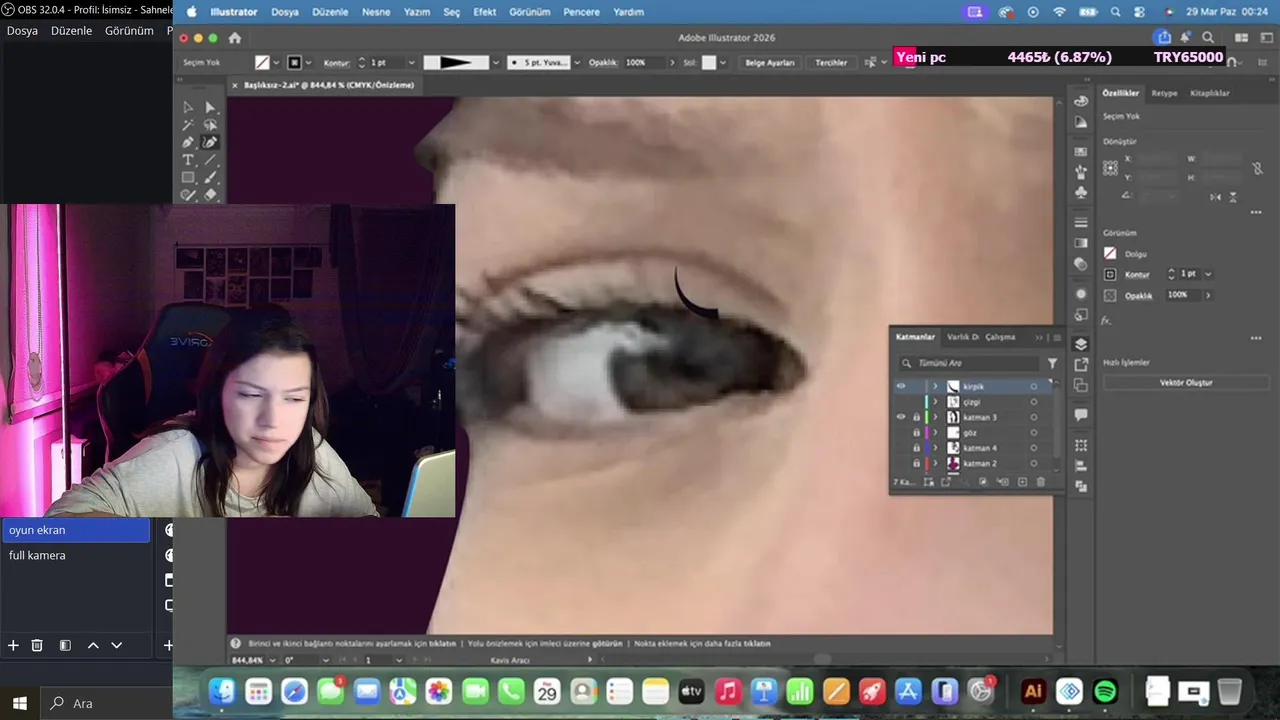This screenshot has height=720, width=1280.
Task: Click fill swatch in control bar
Action: tap(262, 62)
